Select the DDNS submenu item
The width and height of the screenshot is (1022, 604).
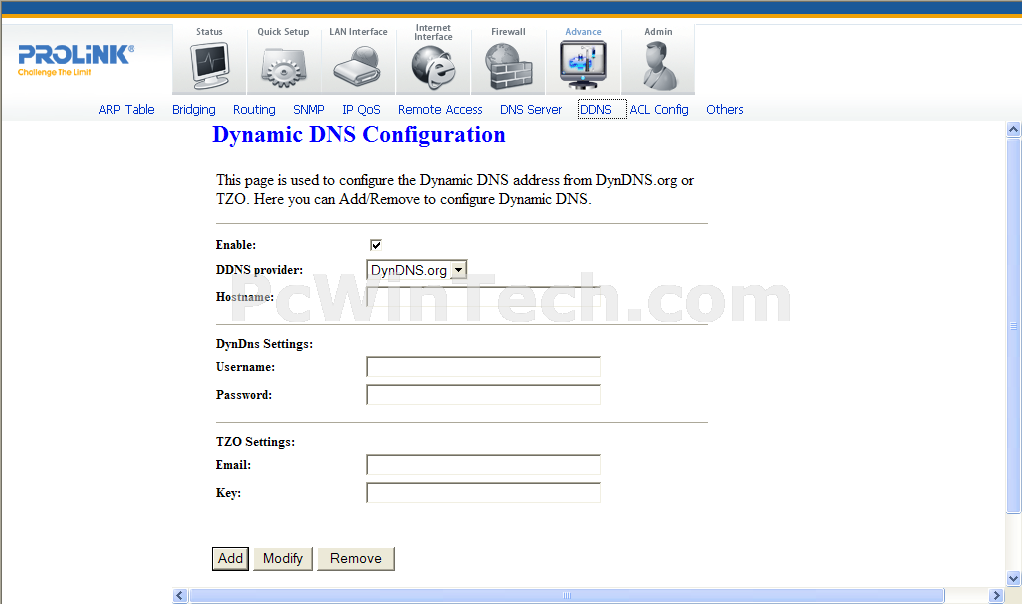[x=596, y=109]
